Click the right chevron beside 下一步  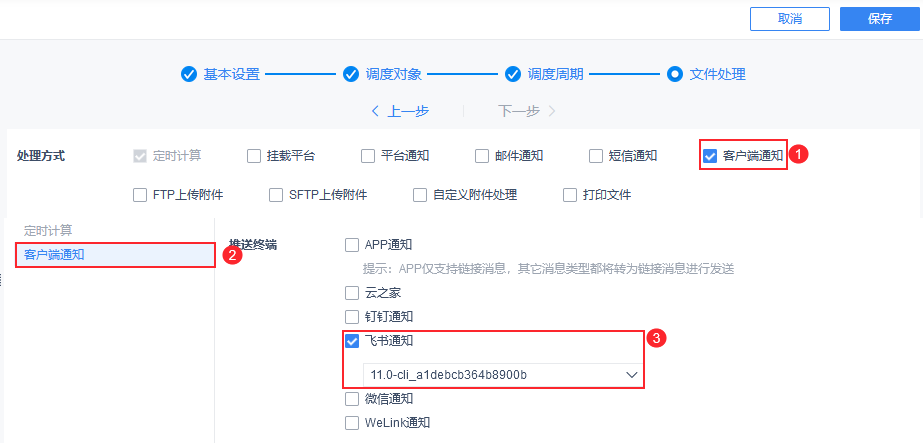click(552, 111)
